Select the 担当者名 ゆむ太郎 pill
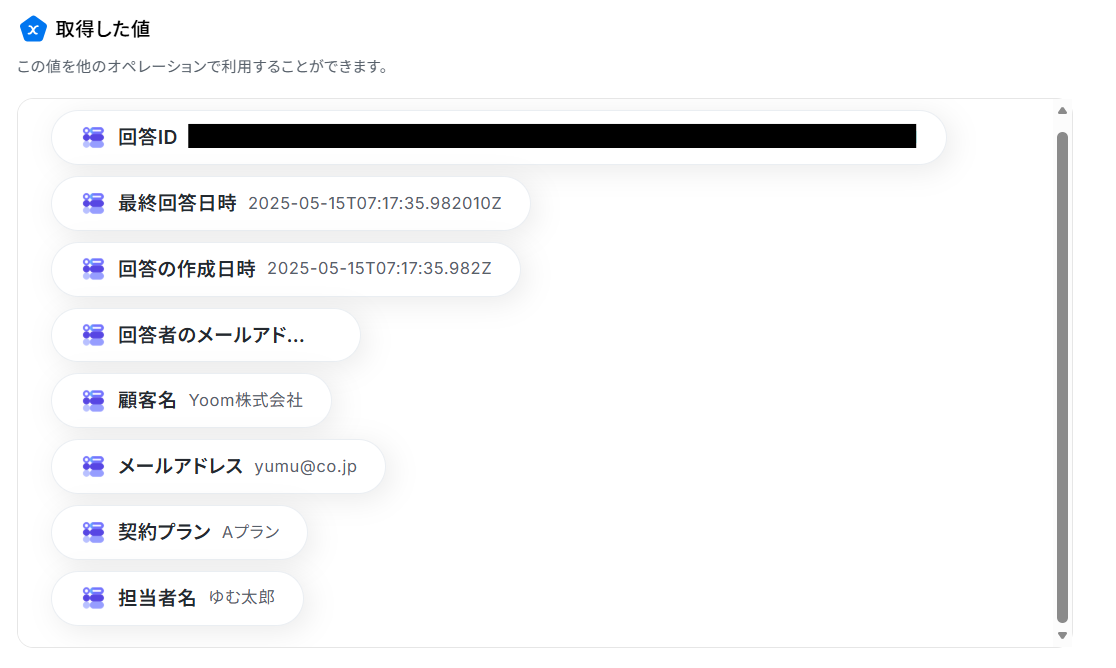 point(177,598)
